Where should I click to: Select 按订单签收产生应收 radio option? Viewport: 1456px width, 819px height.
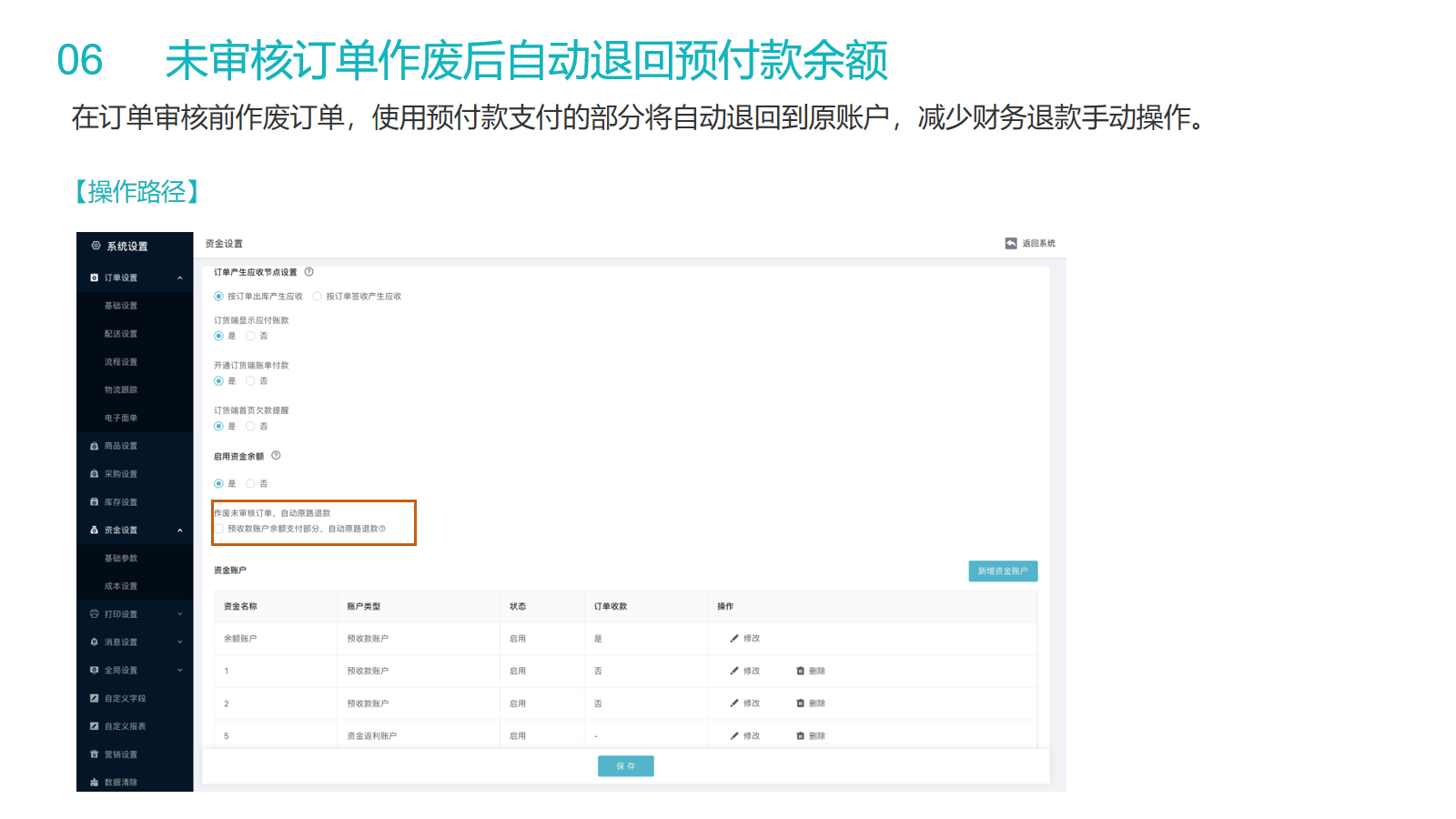coord(317,296)
